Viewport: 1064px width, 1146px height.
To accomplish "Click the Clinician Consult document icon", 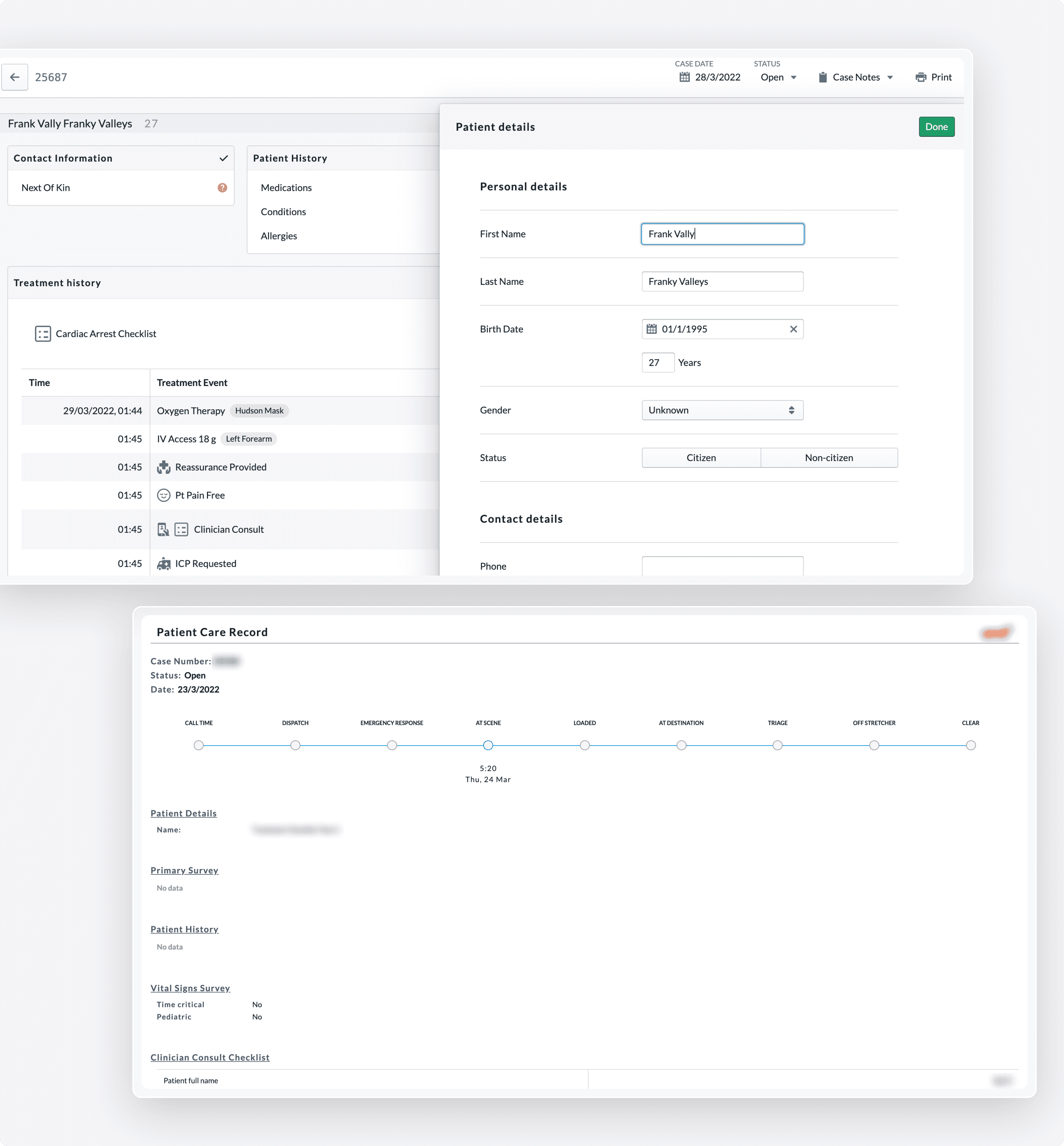I will click(x=163, y=529).
